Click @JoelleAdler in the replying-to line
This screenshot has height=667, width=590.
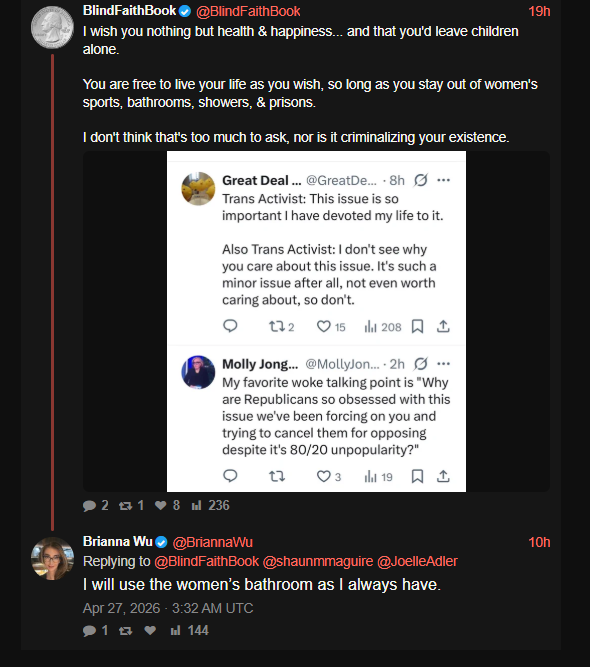[x=417, y=561]
